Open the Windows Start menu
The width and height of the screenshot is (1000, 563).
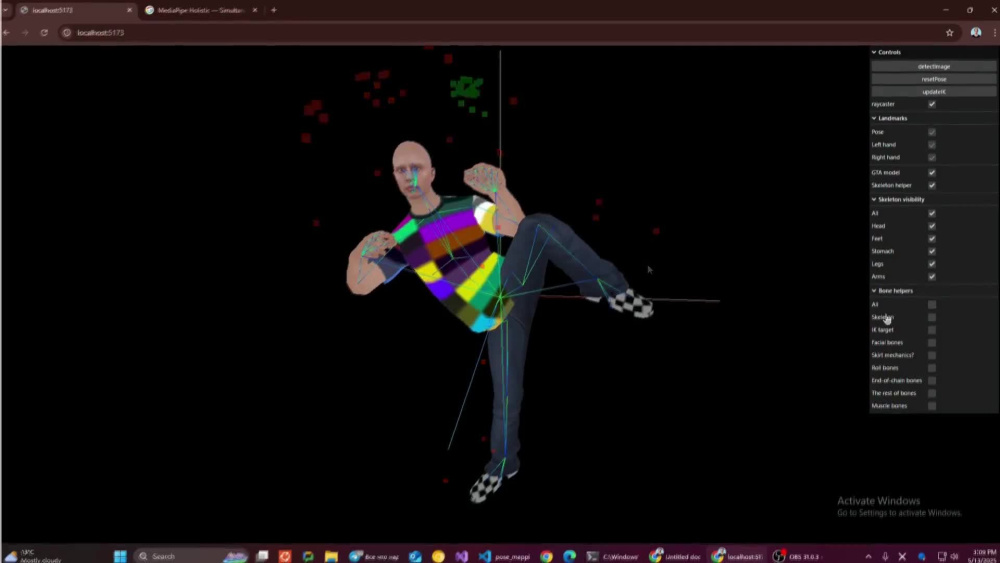120,556
